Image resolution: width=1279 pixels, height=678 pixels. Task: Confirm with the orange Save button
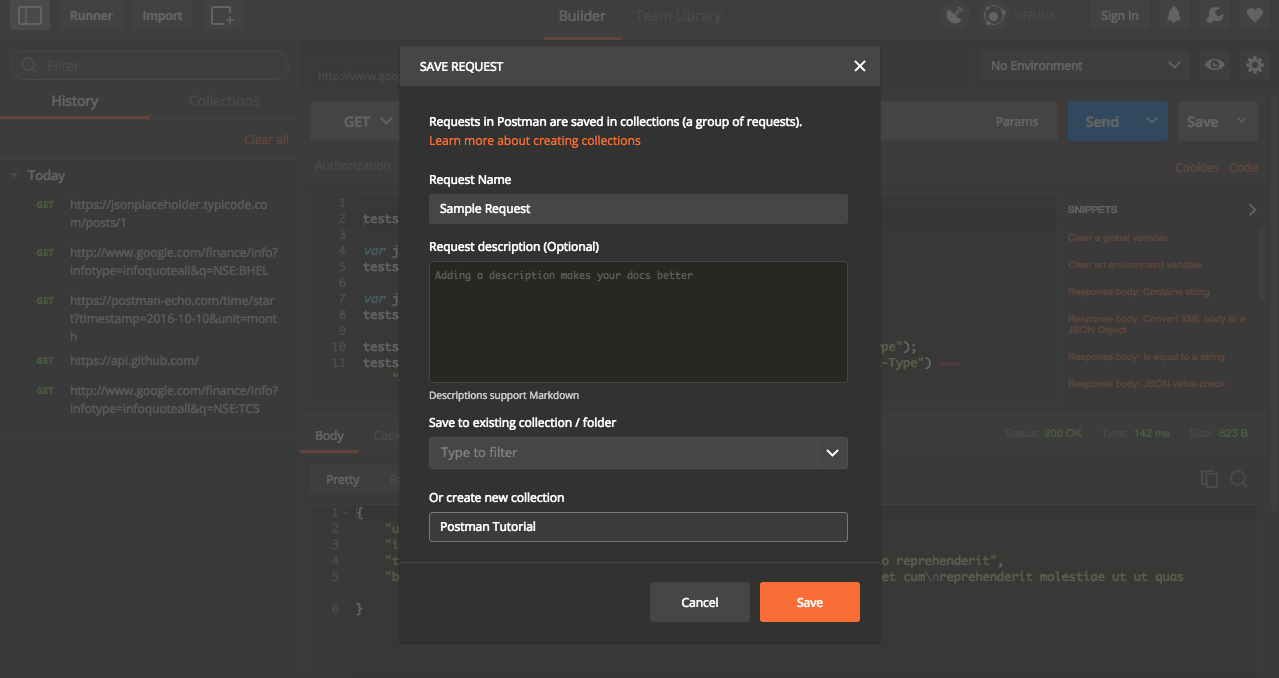coord(810,602)
